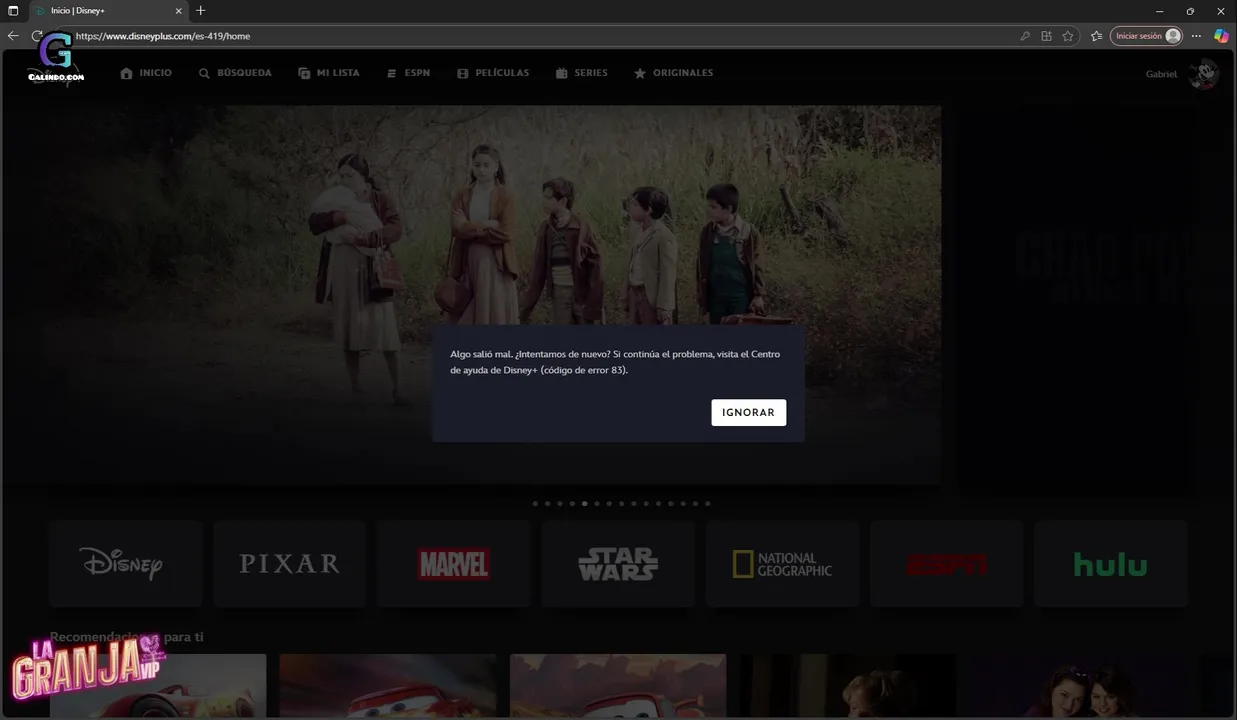Open Búsqueda search in the navigation bar
The height and width of the screenshot is (720, 1237).
point(235,73)
